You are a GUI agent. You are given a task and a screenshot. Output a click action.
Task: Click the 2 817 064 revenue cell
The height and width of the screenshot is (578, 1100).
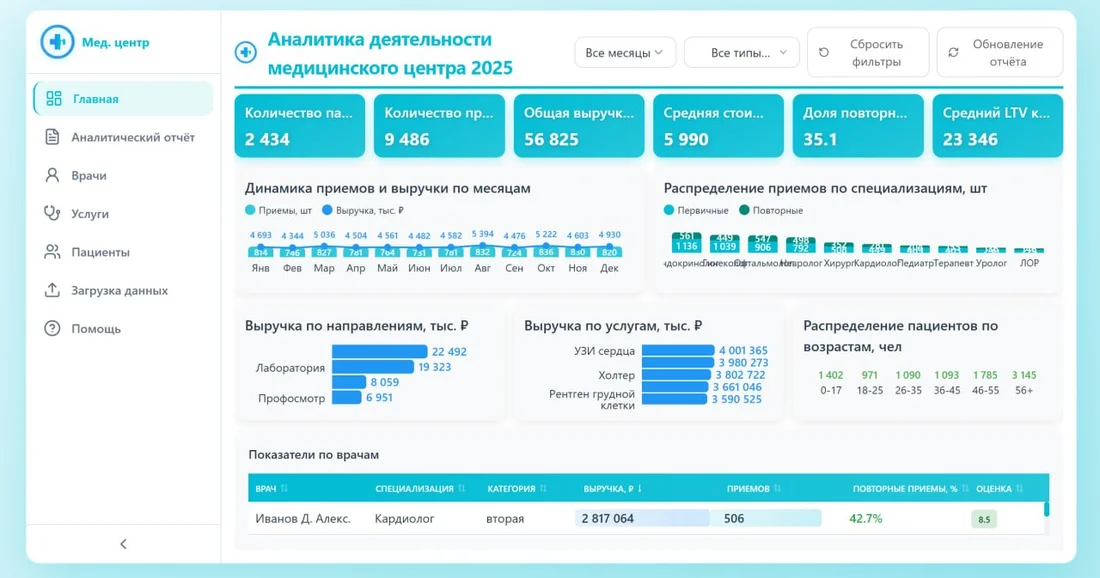(641, 518)
